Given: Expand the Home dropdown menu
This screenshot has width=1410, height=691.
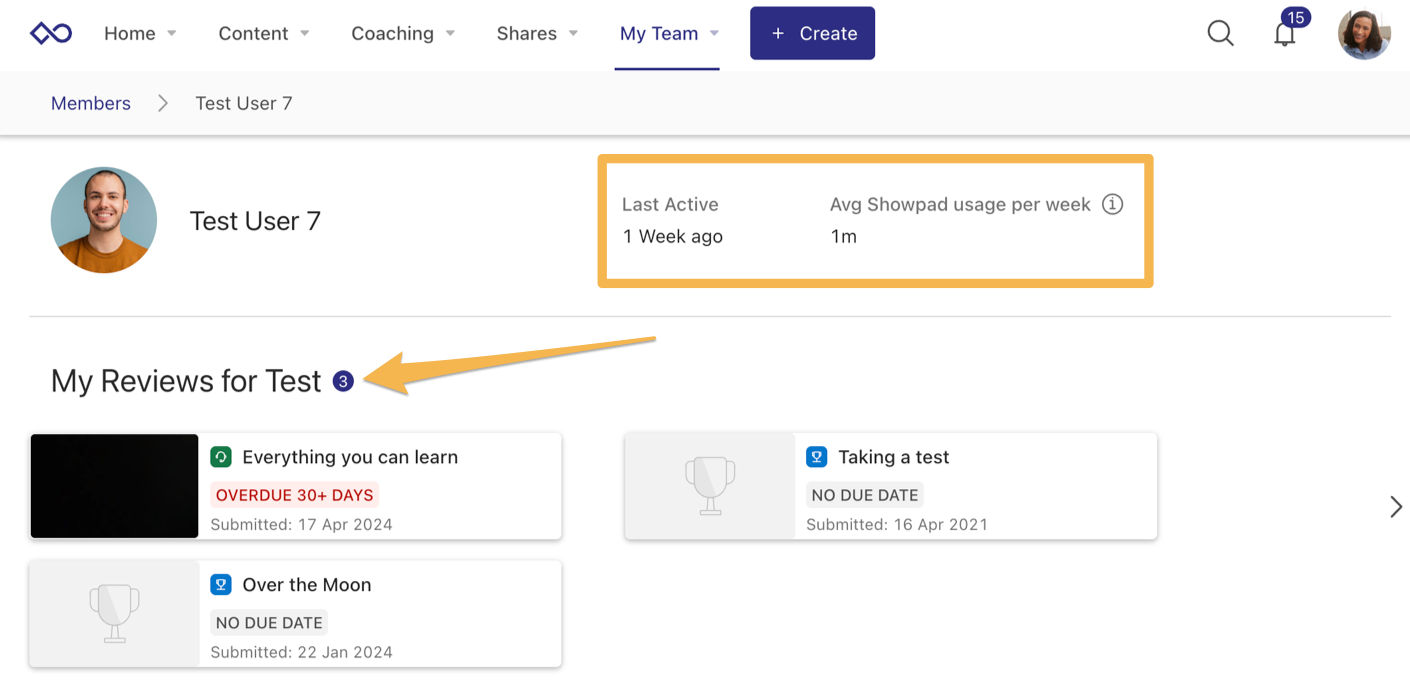Looking at the screenshot, I should pyautogui.click(x=140, y=34).
